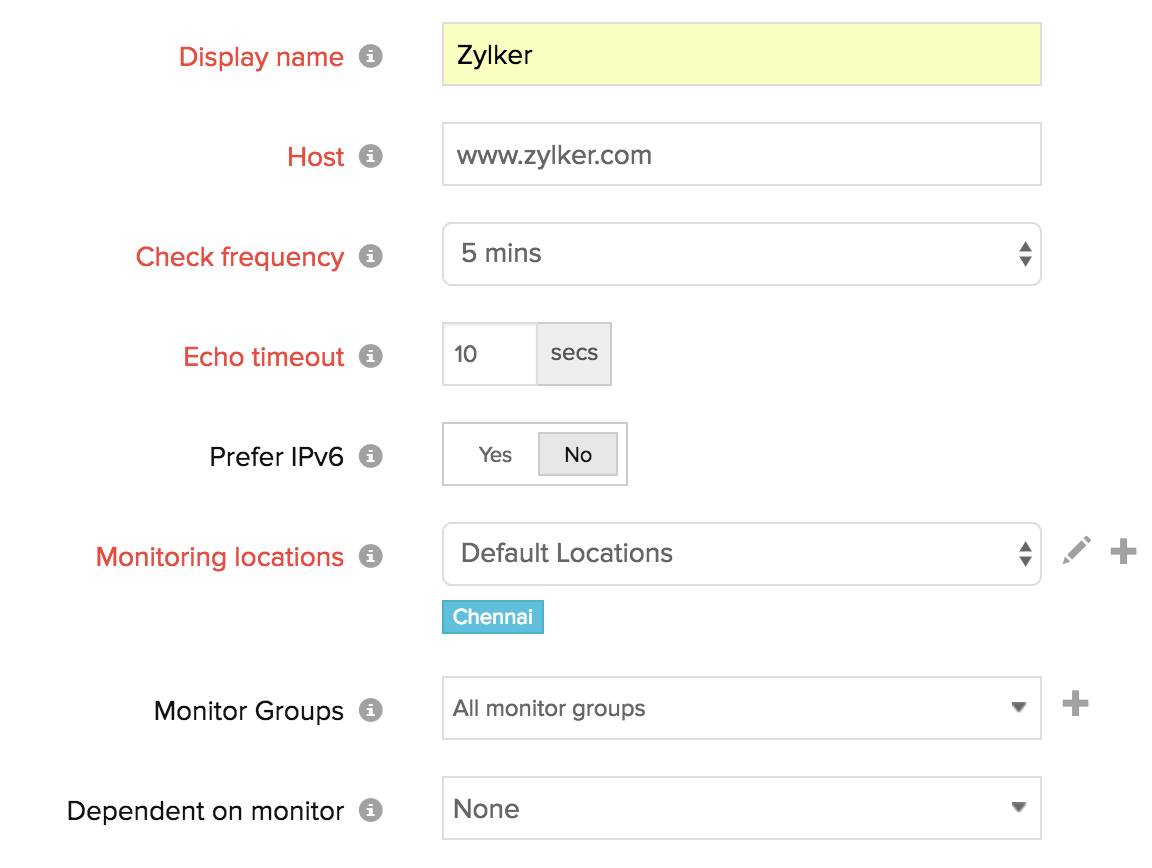Expand the All monitor groups dropdown
The width and height of the screenshot is (1152, 868).
pyautogui.click(x=741, y=709)
